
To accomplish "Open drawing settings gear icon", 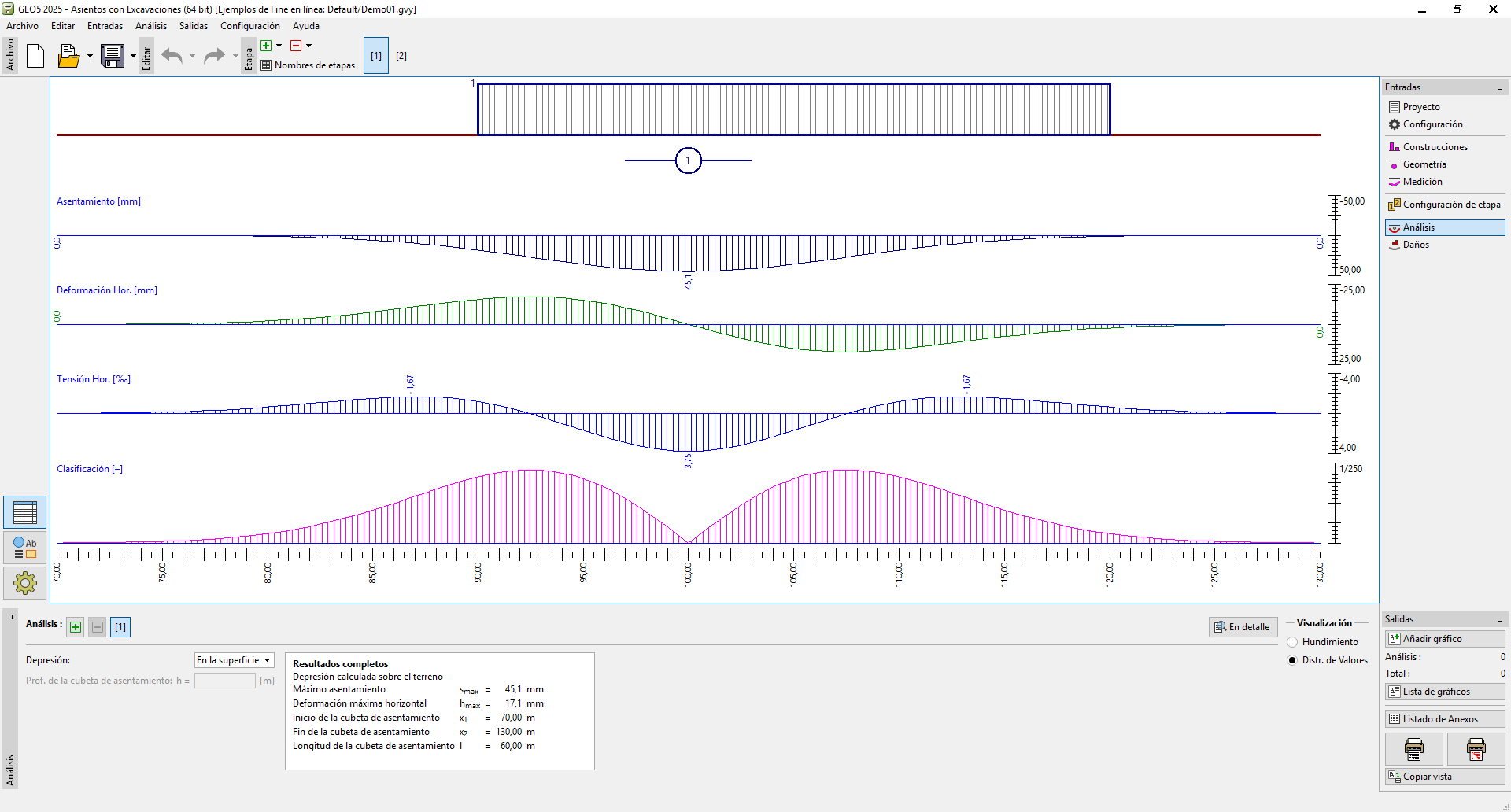I will [25, 583].
